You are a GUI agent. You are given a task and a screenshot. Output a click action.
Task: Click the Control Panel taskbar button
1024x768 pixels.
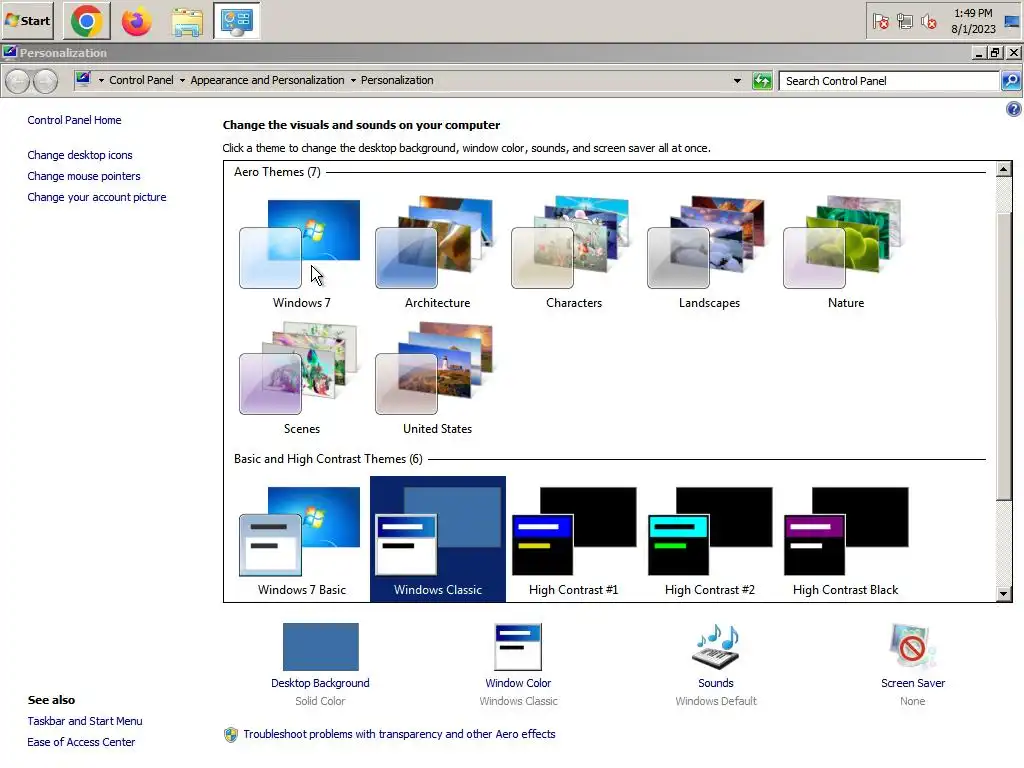tap(236, 21)
